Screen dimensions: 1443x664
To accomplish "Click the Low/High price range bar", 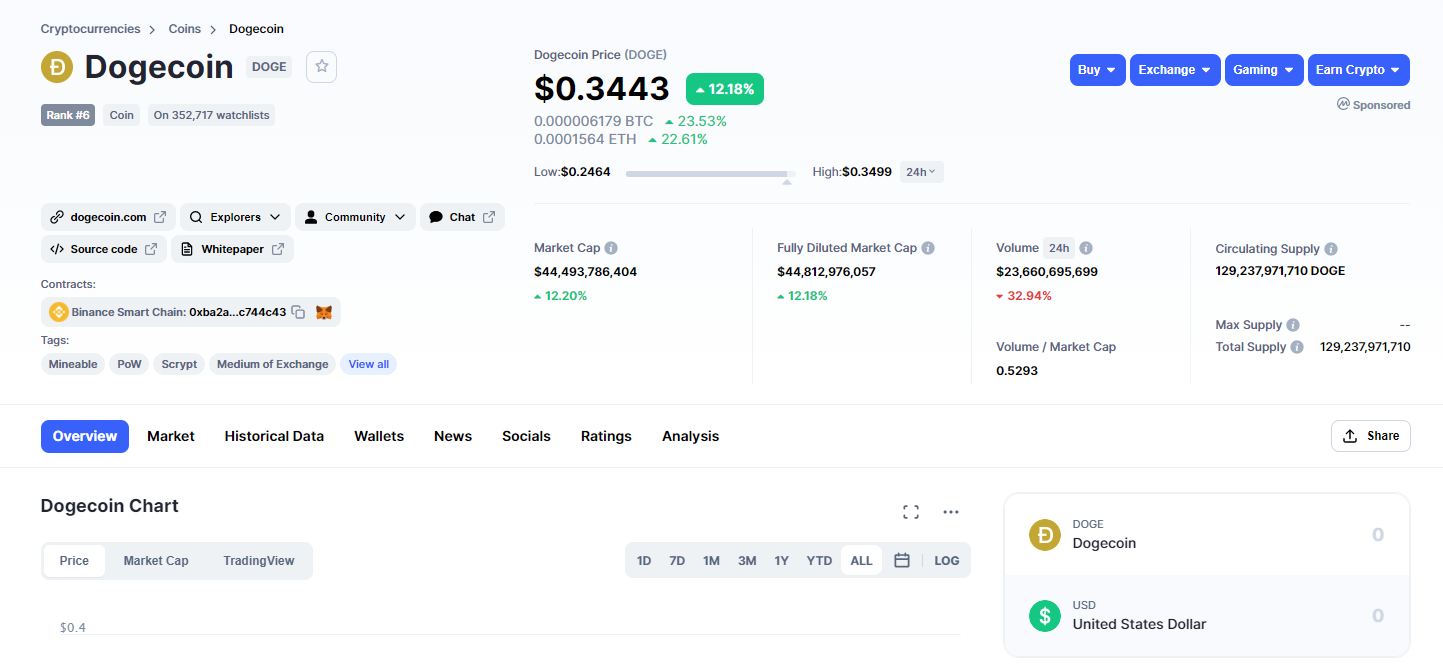I will point(711,173).
